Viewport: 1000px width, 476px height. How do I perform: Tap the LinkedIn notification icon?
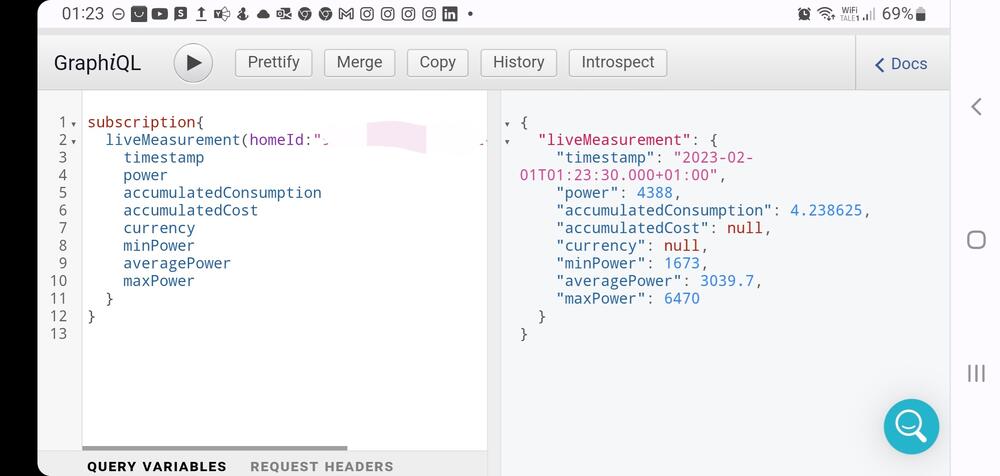(x=450, y=14)
